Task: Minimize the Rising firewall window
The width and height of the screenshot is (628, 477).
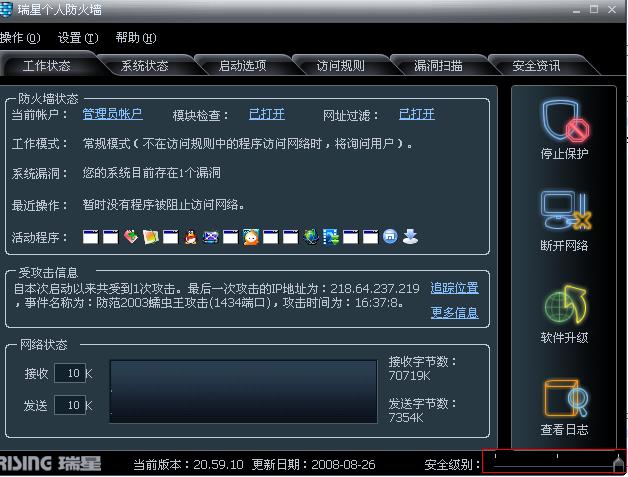Action: coord(576,10)
